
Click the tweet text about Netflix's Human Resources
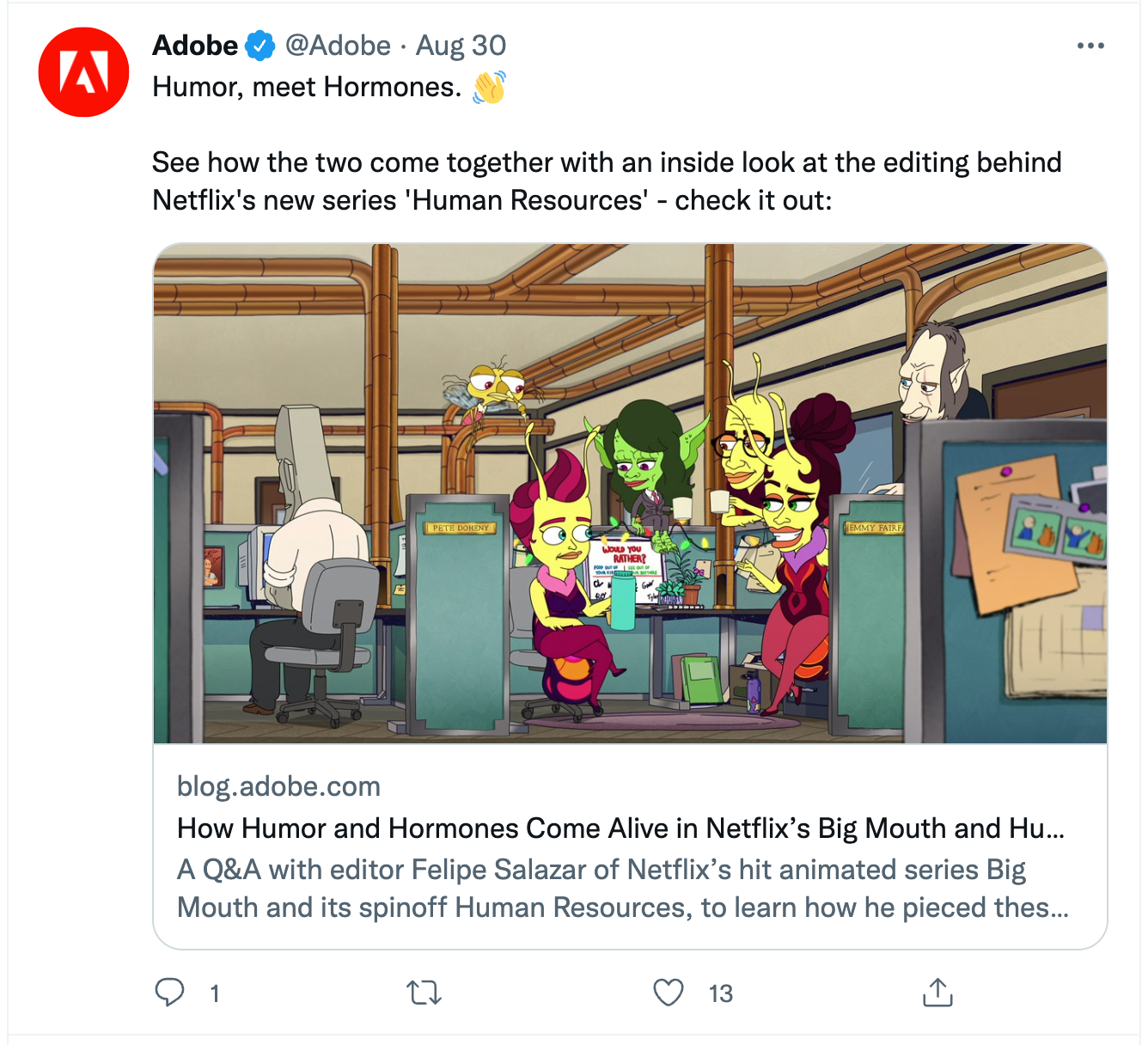click(x=607, y=181)
